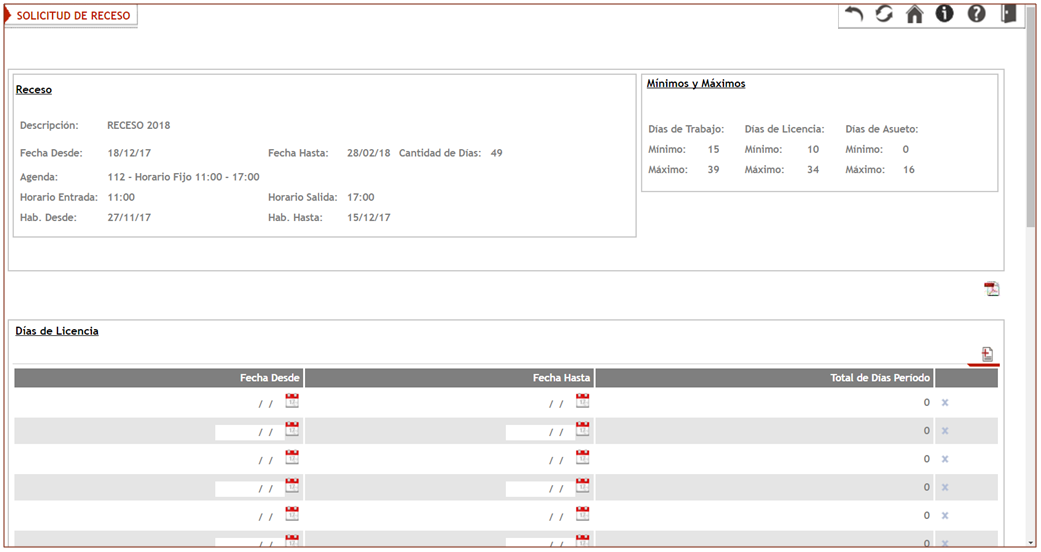Exit using the door icon
The height and width of the screenshot is (552, 1041).
(1008, 14)
